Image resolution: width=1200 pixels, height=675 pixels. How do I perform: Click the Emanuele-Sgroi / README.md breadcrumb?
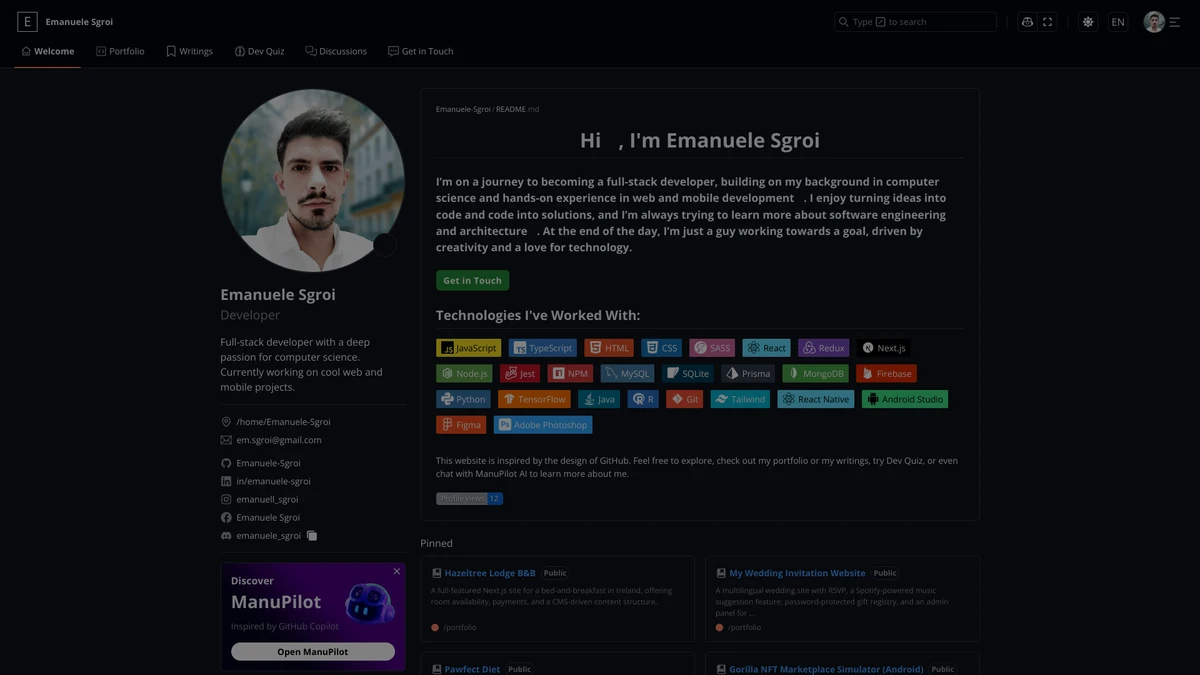click(x=487, y=109)
